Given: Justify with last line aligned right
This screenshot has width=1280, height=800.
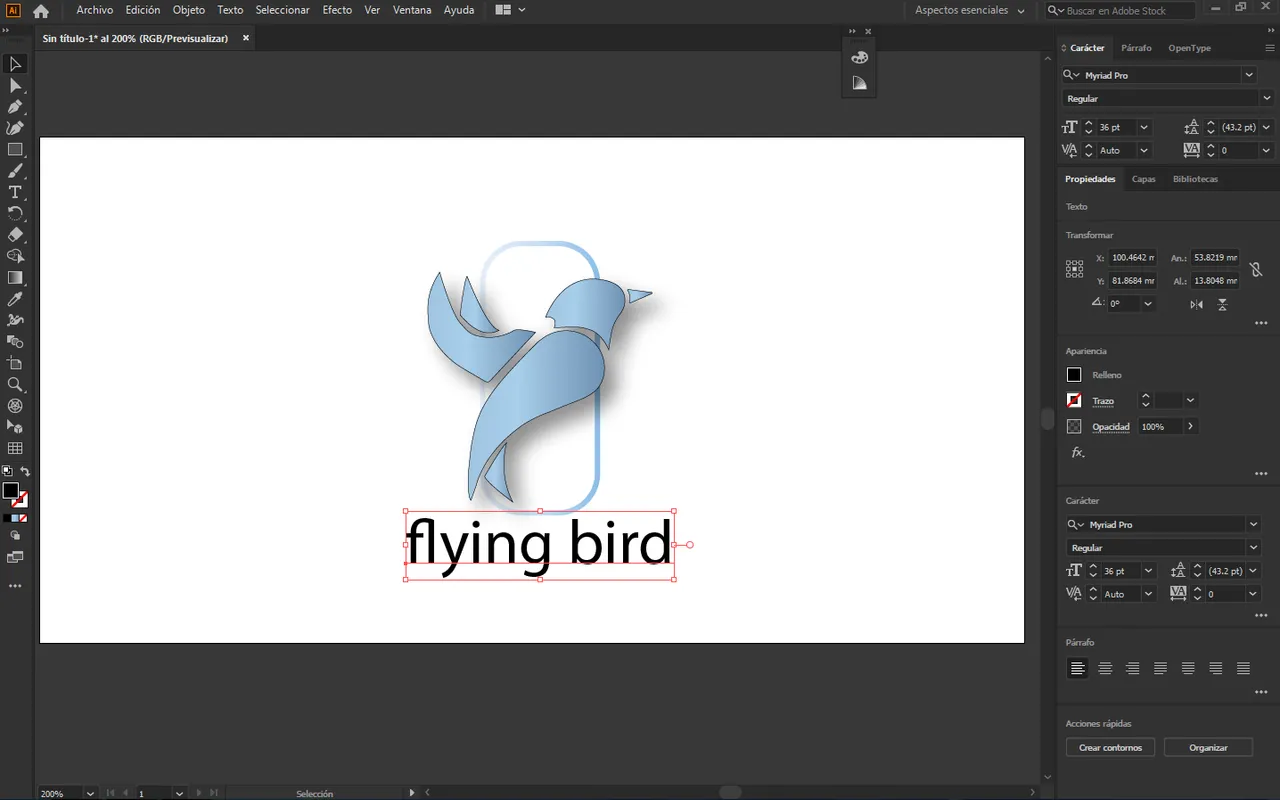Looking at the screenshot, I should [x=1216, y=668].
